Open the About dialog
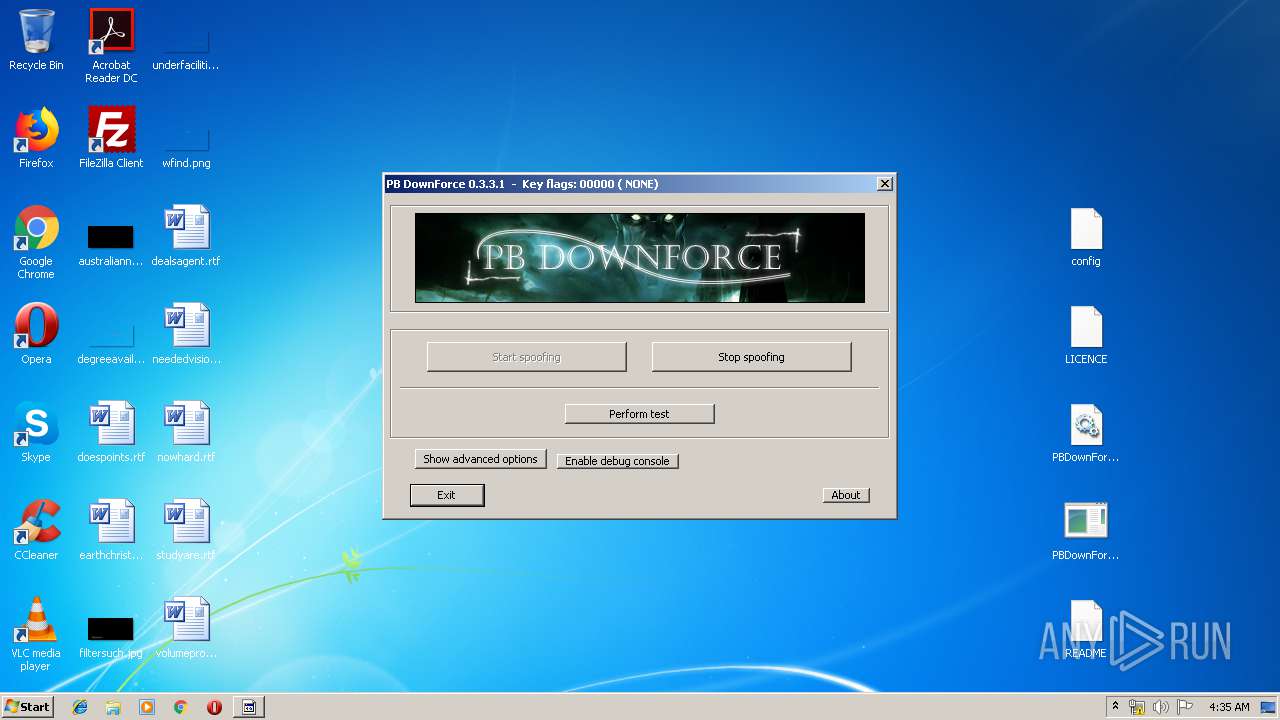This screenshot has height=720, width=1280. 846,495
